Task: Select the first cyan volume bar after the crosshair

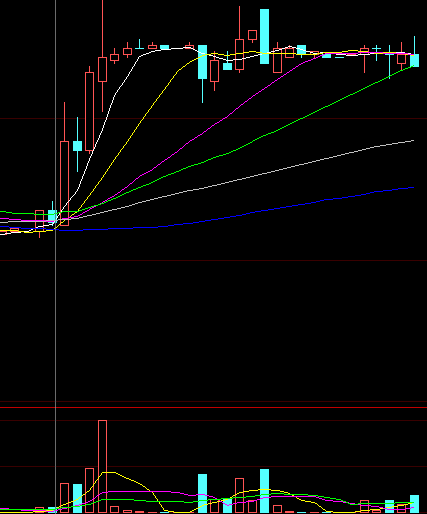Action: 77,498
